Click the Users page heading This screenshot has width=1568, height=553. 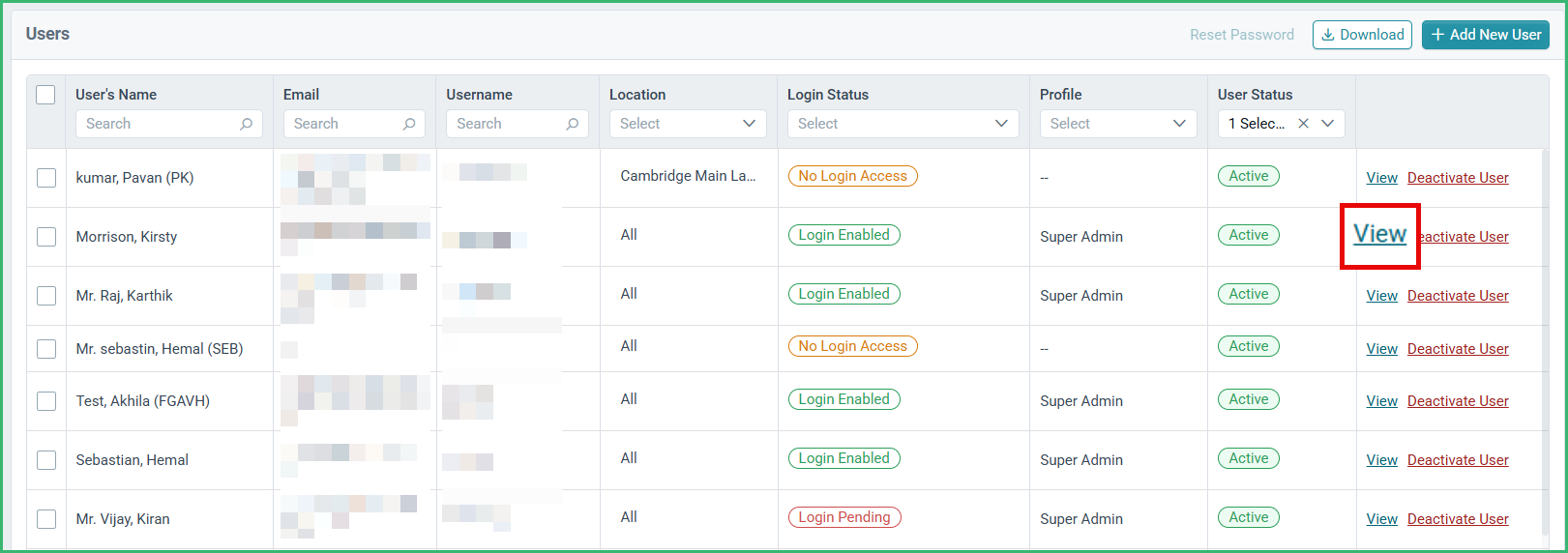click(x=47, y=34)
